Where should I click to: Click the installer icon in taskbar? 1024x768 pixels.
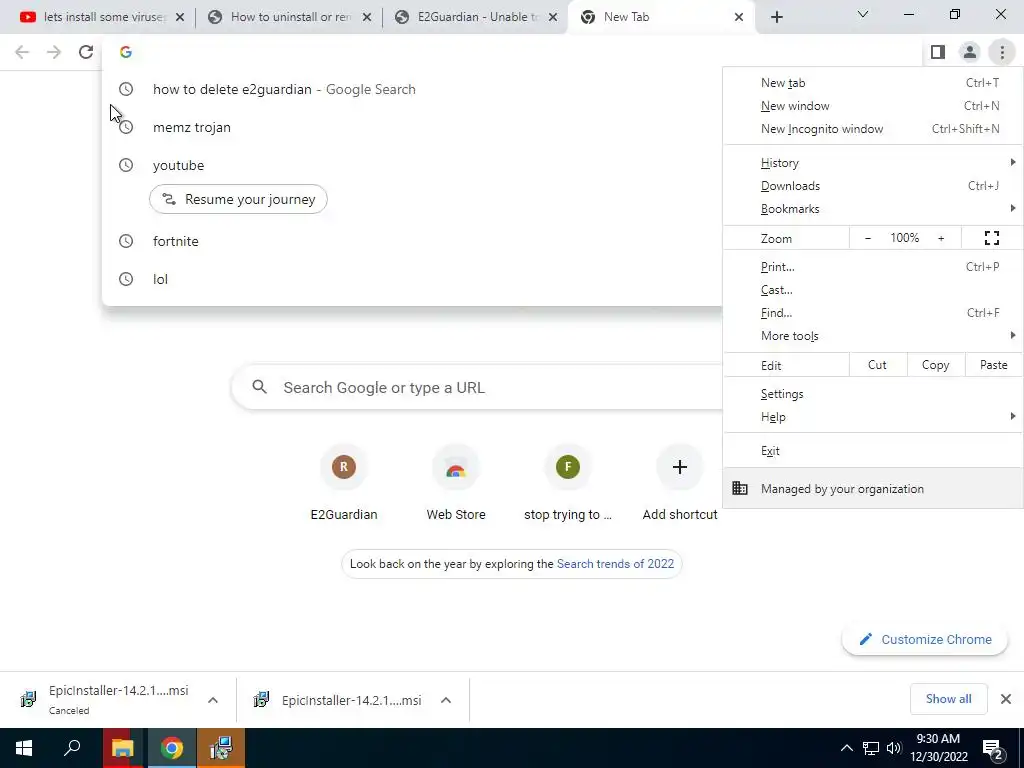(x=221, y=748)
